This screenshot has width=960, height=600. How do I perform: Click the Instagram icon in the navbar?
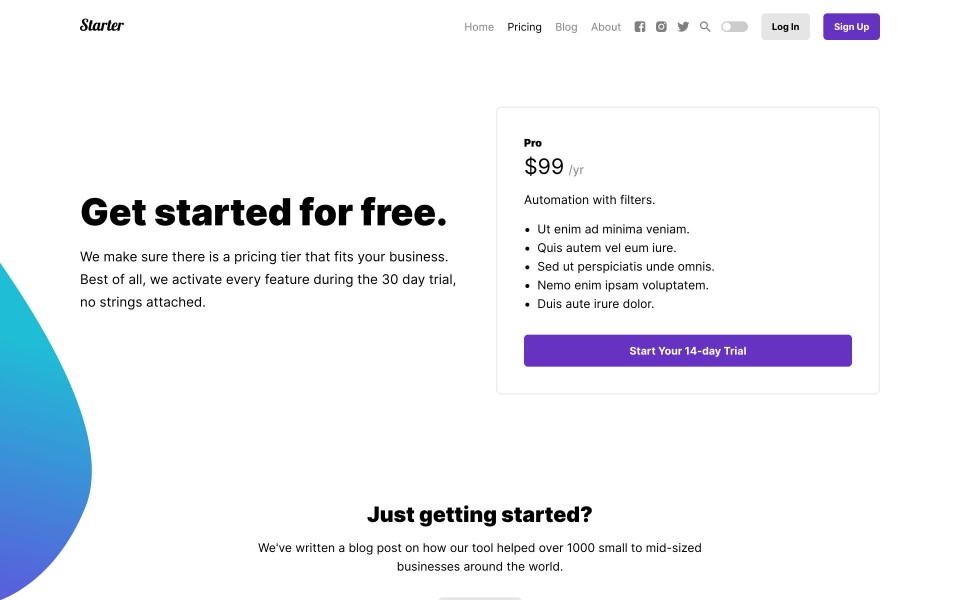pos(661,27)
